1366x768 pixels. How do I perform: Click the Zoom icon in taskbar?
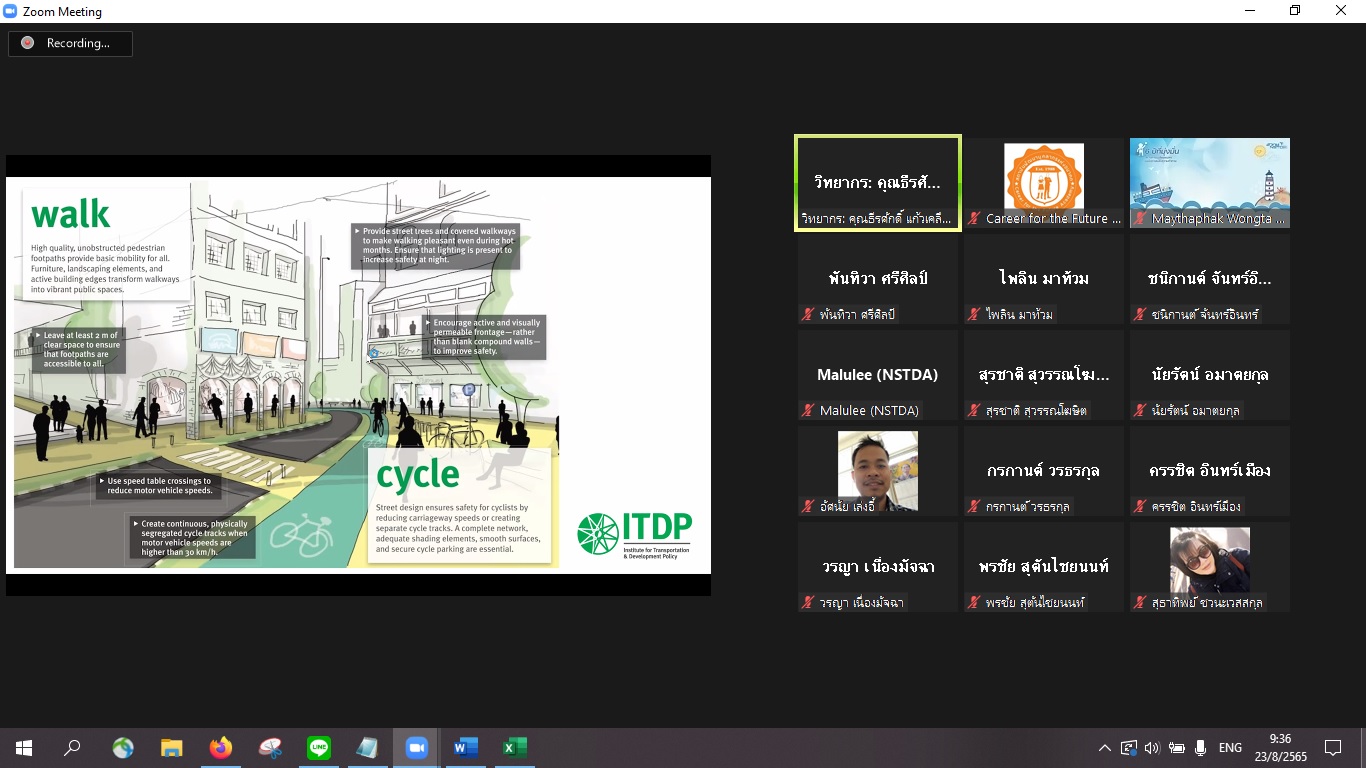click(x=416, y=748)
